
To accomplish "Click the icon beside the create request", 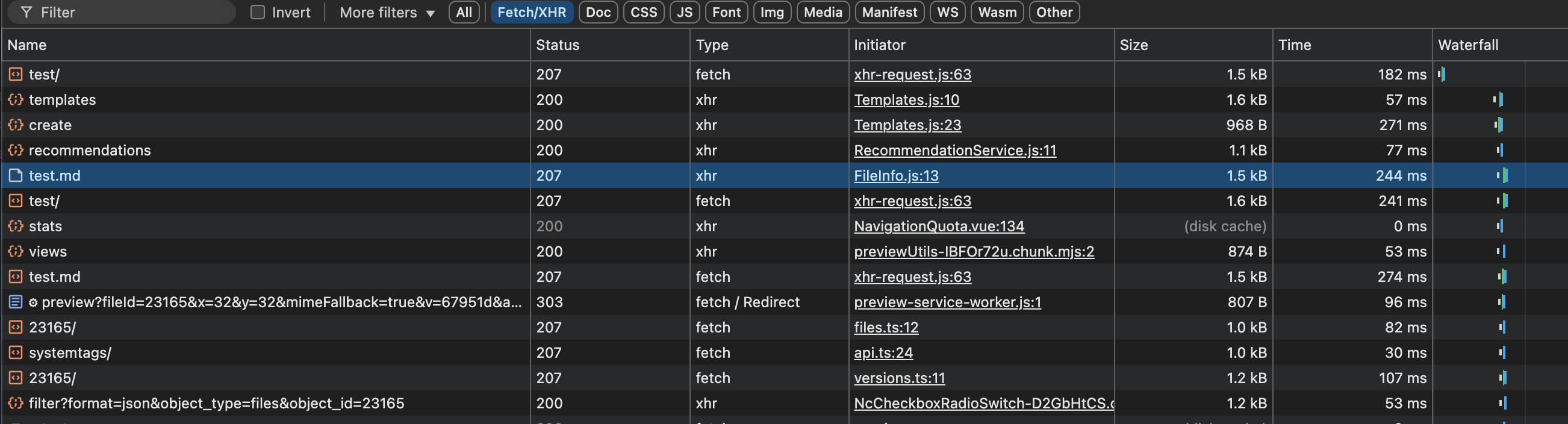I will [x=15, y=125].
